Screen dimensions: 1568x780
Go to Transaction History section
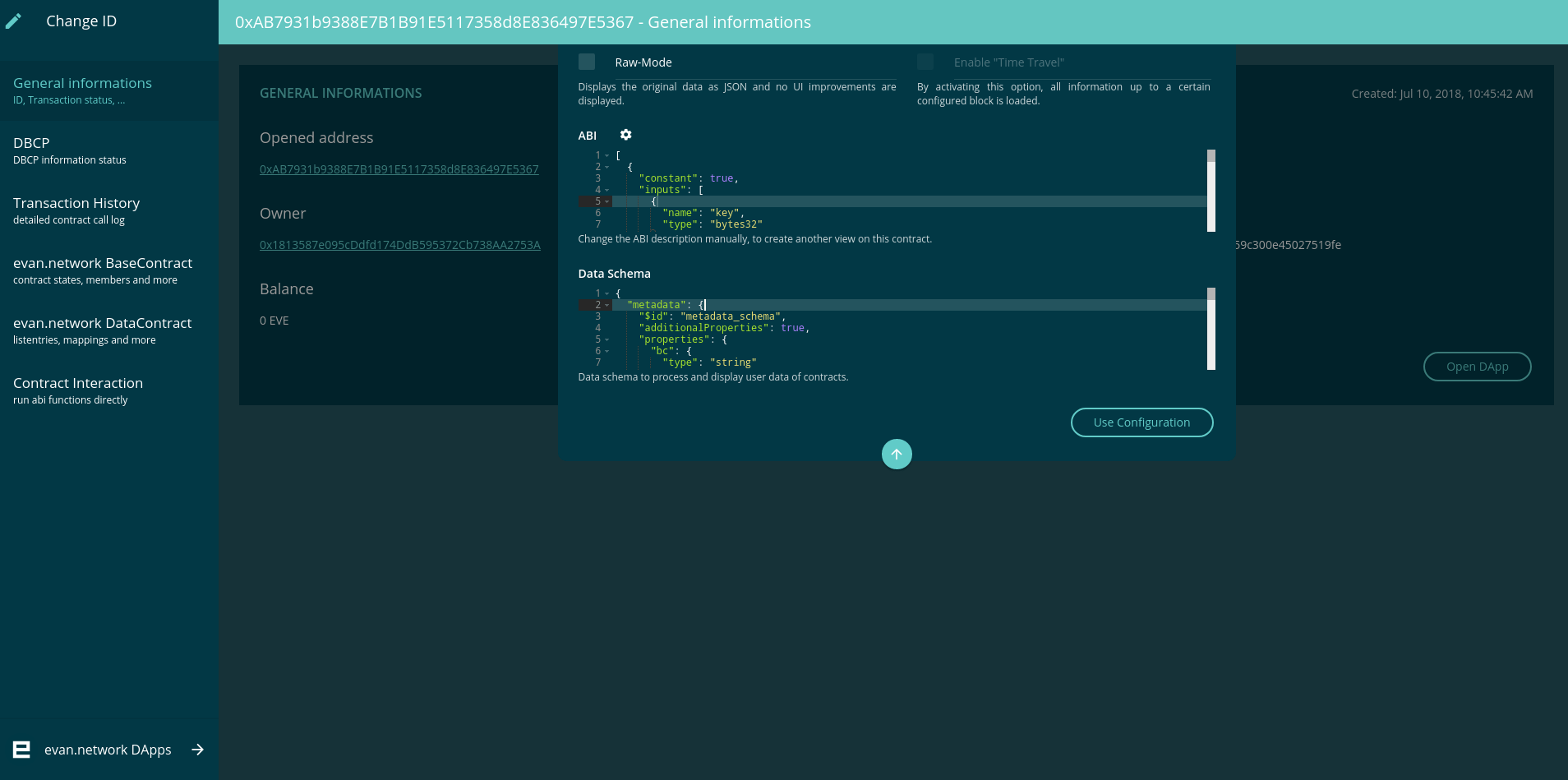[x=109, y=210]
